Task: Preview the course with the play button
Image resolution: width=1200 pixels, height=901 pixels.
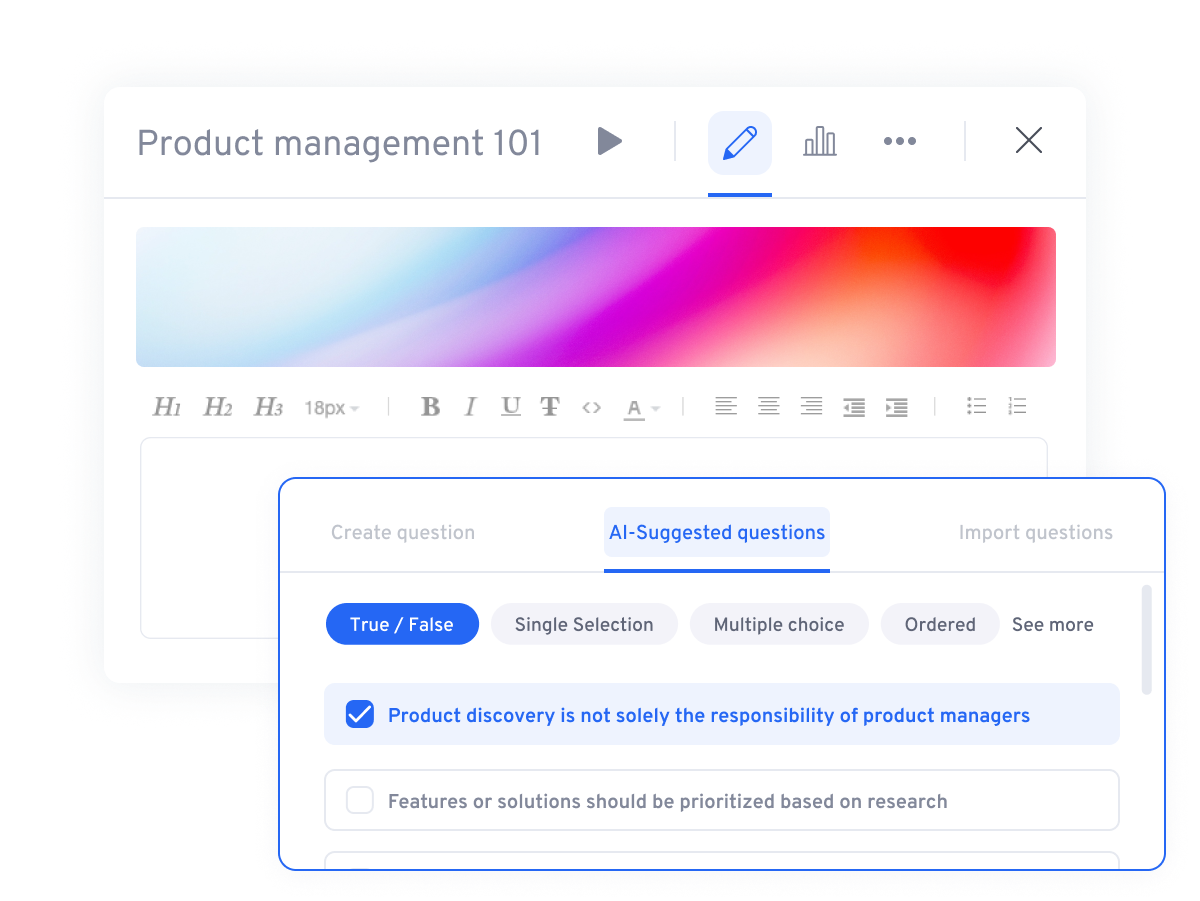Action: click(610, 141)
